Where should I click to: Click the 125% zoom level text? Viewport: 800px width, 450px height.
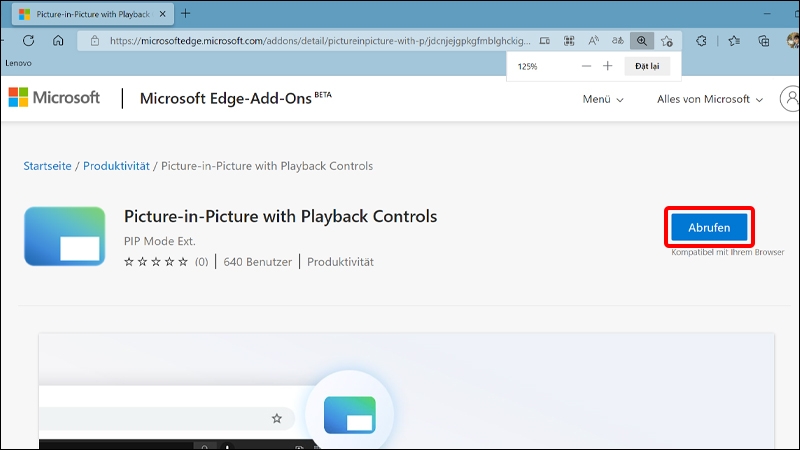tap(528, 66)
